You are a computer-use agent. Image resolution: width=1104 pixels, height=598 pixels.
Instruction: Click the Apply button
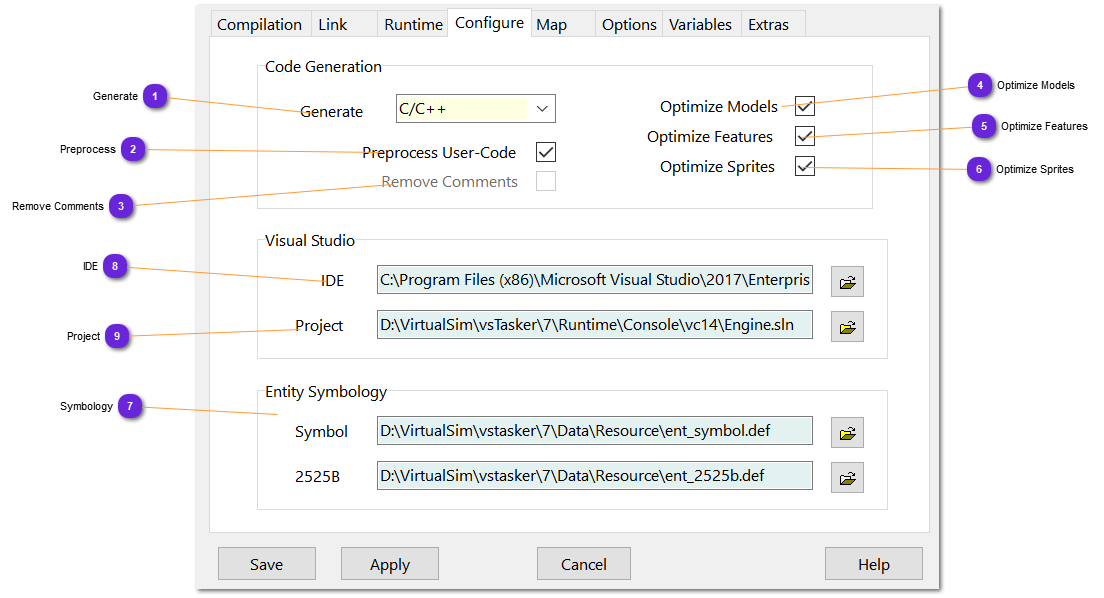pyautogui.click(x=390, y=564)
